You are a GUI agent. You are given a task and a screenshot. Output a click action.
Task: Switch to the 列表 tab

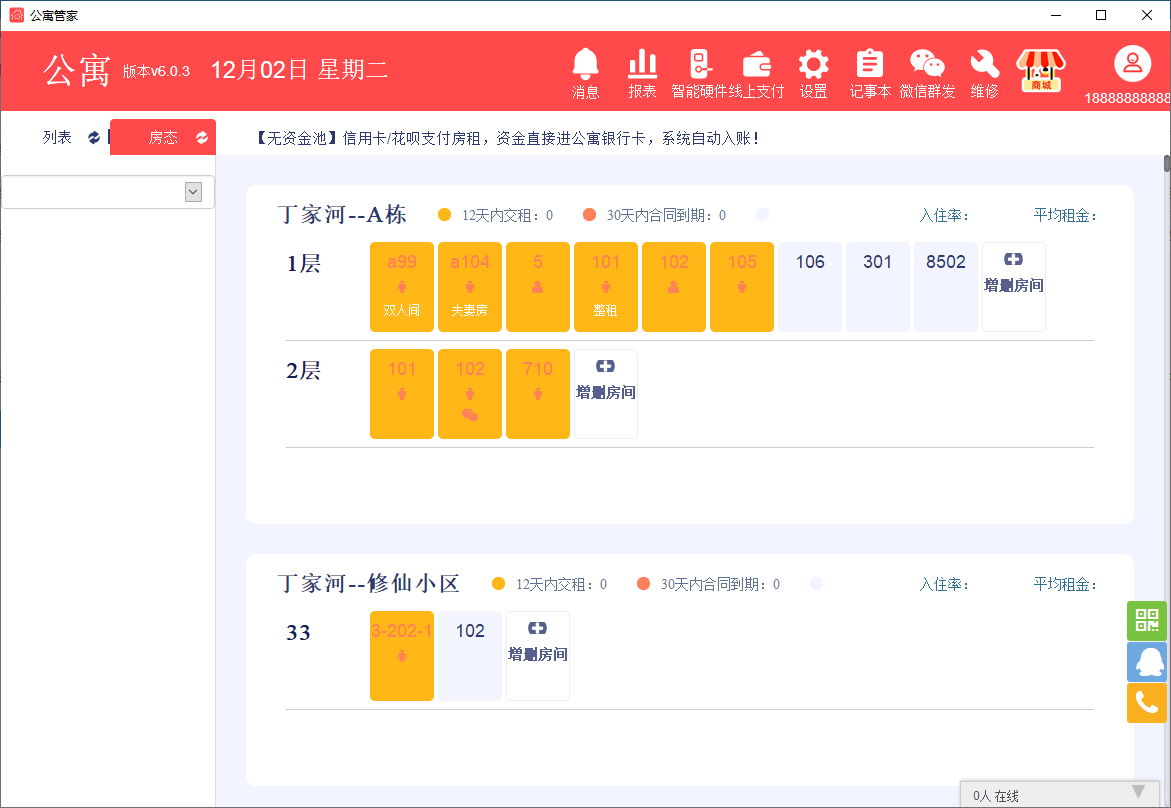click(58, 137)
